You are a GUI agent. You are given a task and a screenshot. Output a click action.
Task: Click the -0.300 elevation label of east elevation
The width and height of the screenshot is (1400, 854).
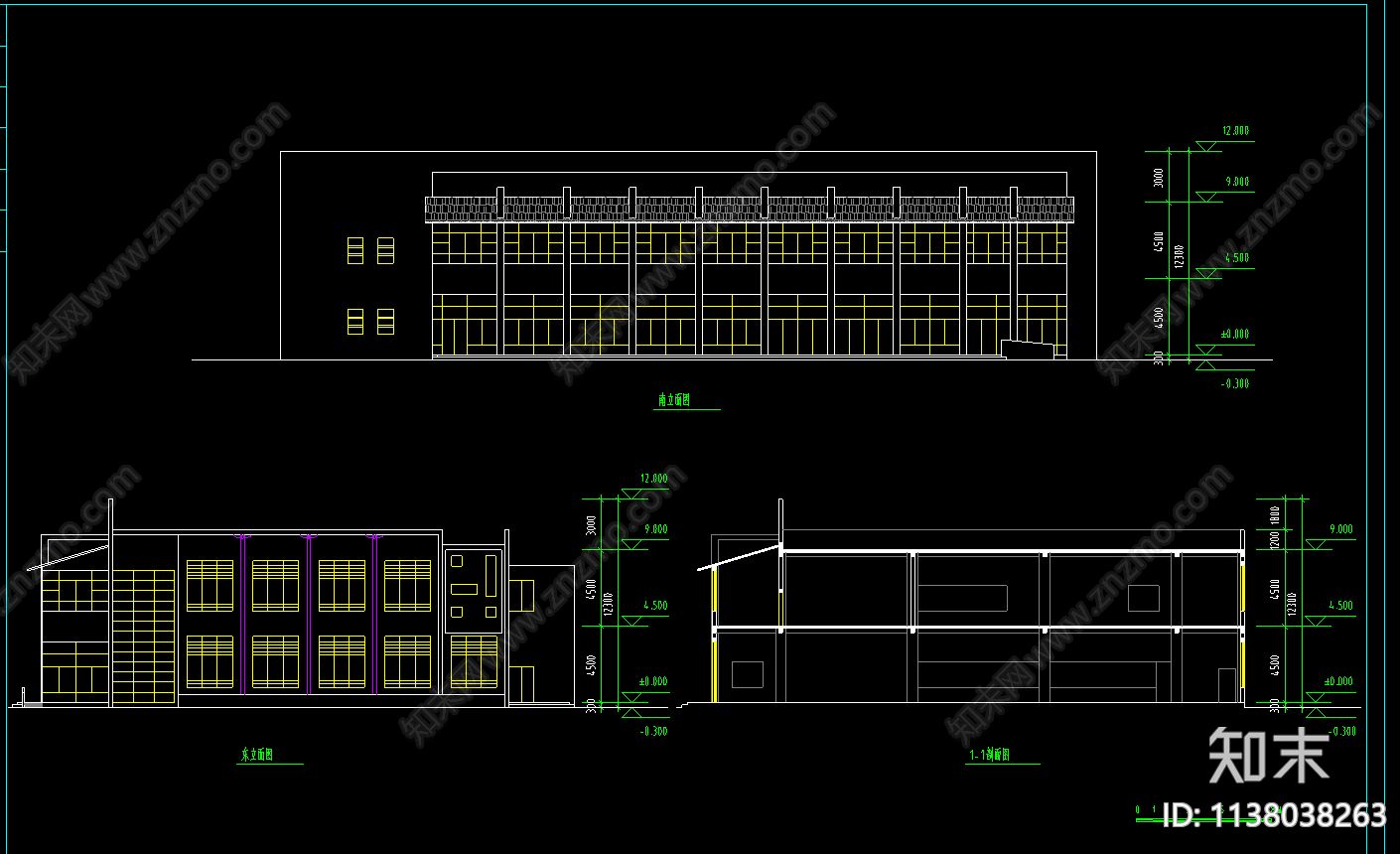pos(653,731)
